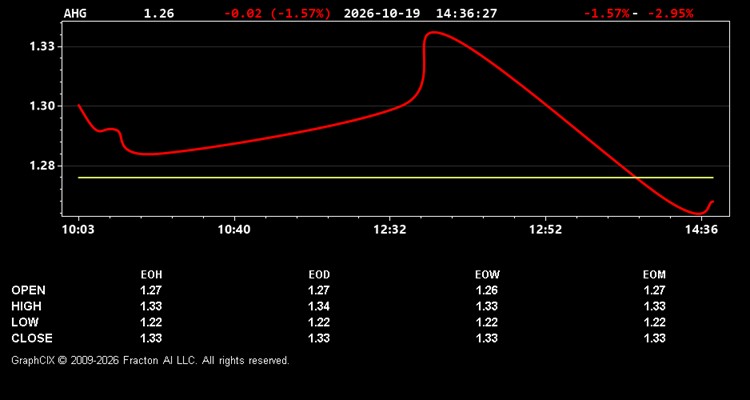This screenshot has width=750, height=400.
Task: Click the -2.95% value in header
Action: pos(670,13)
